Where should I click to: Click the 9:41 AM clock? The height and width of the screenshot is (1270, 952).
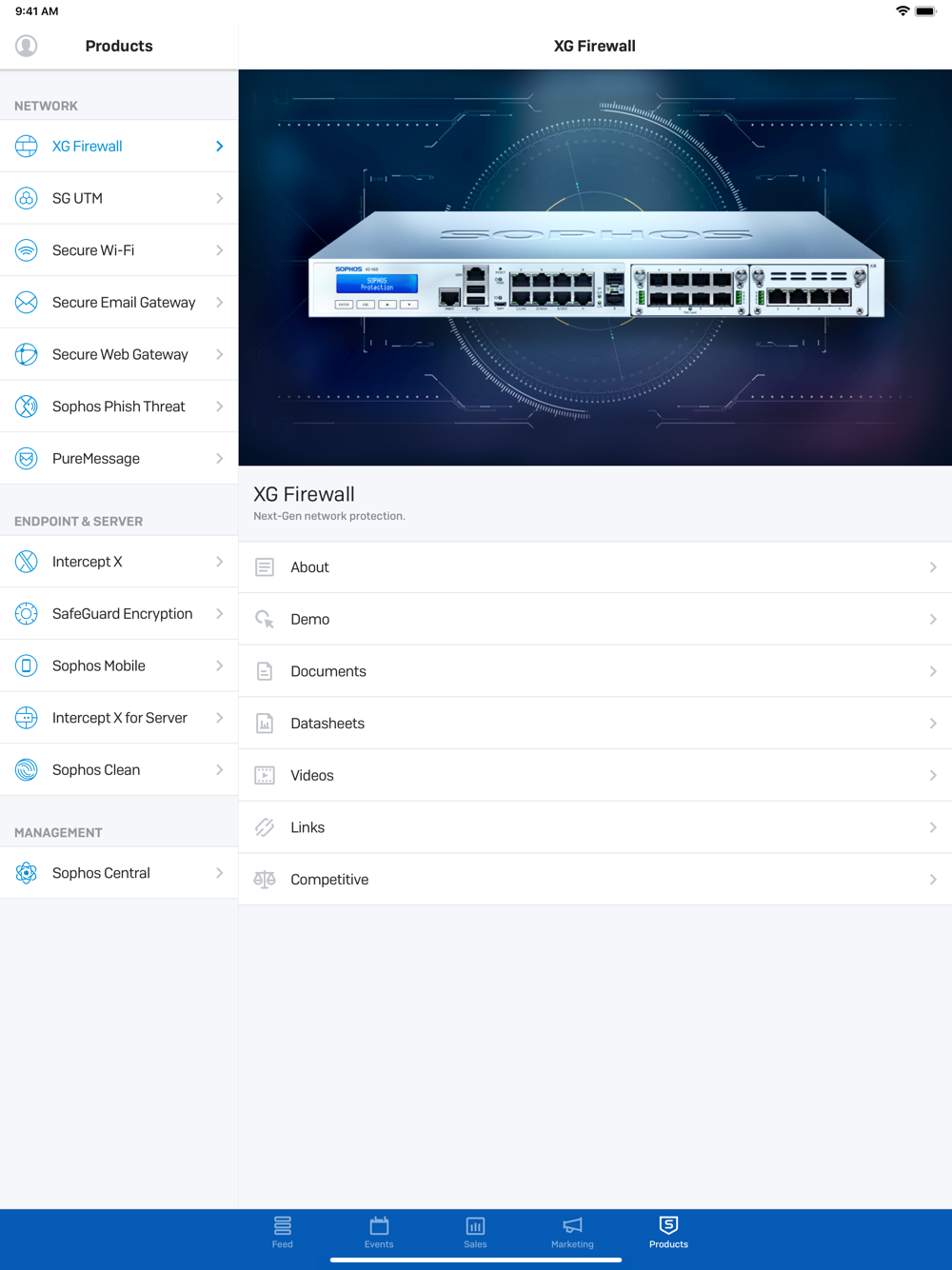[x=37, y=11]
